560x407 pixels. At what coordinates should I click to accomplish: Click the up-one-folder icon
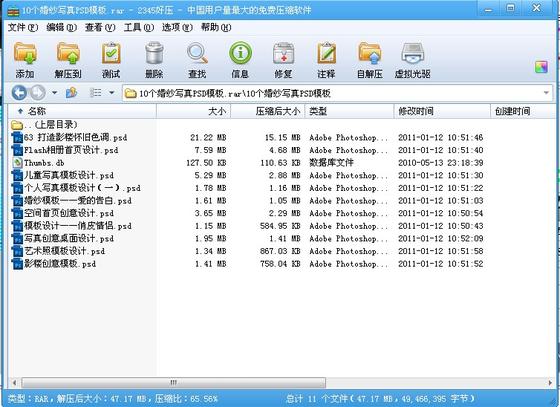[71, 93]
